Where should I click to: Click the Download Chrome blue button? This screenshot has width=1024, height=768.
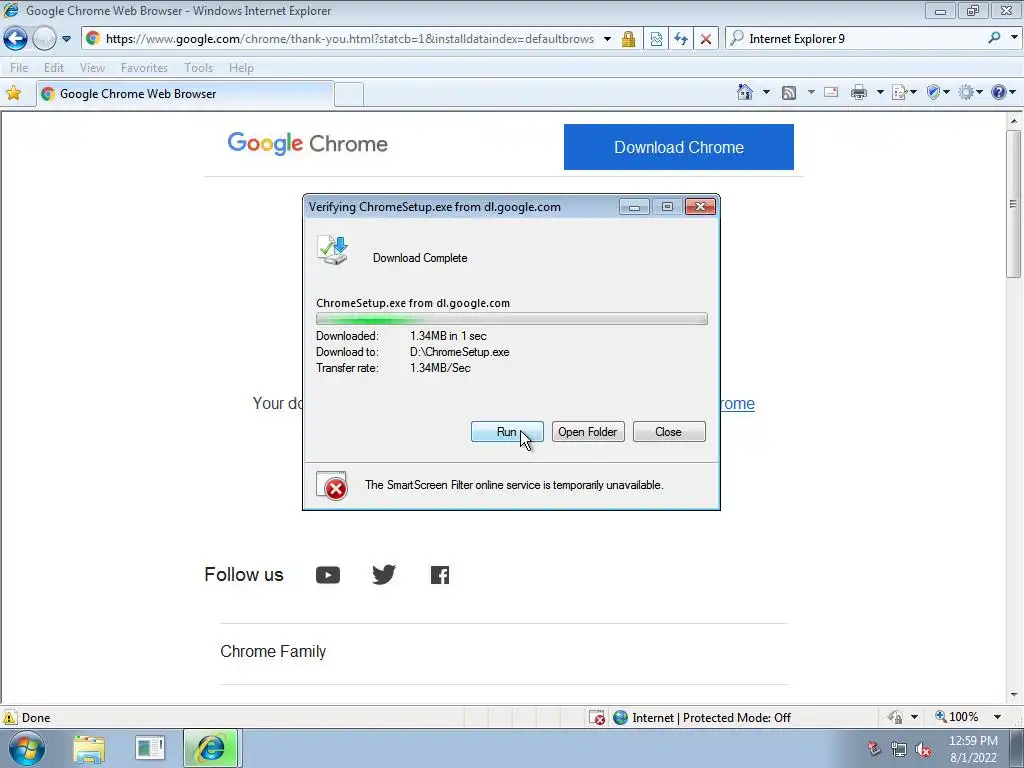pyautogui.click(x=679, y=147)
